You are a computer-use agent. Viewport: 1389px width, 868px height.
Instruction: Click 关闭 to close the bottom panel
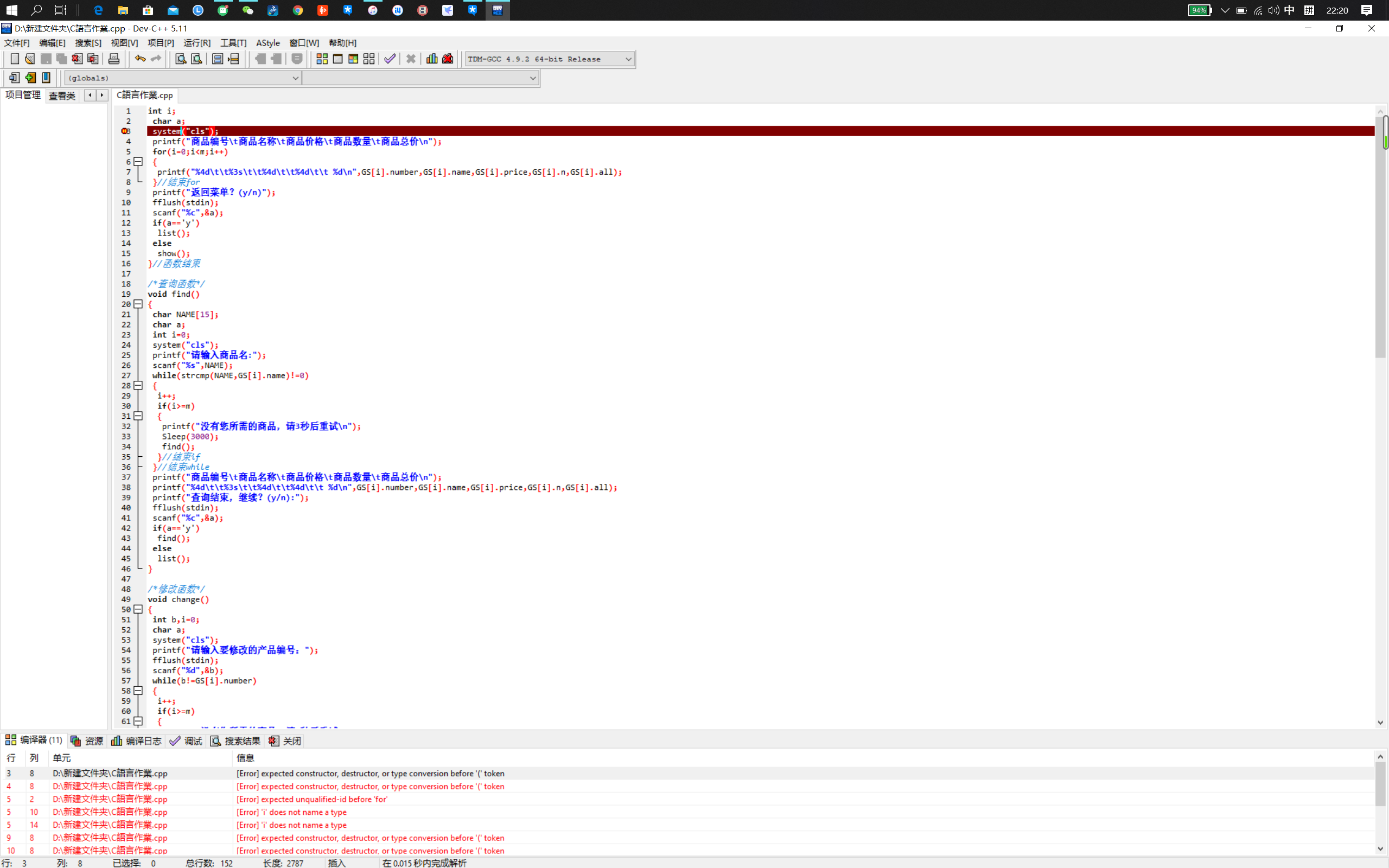click(285, 741)
